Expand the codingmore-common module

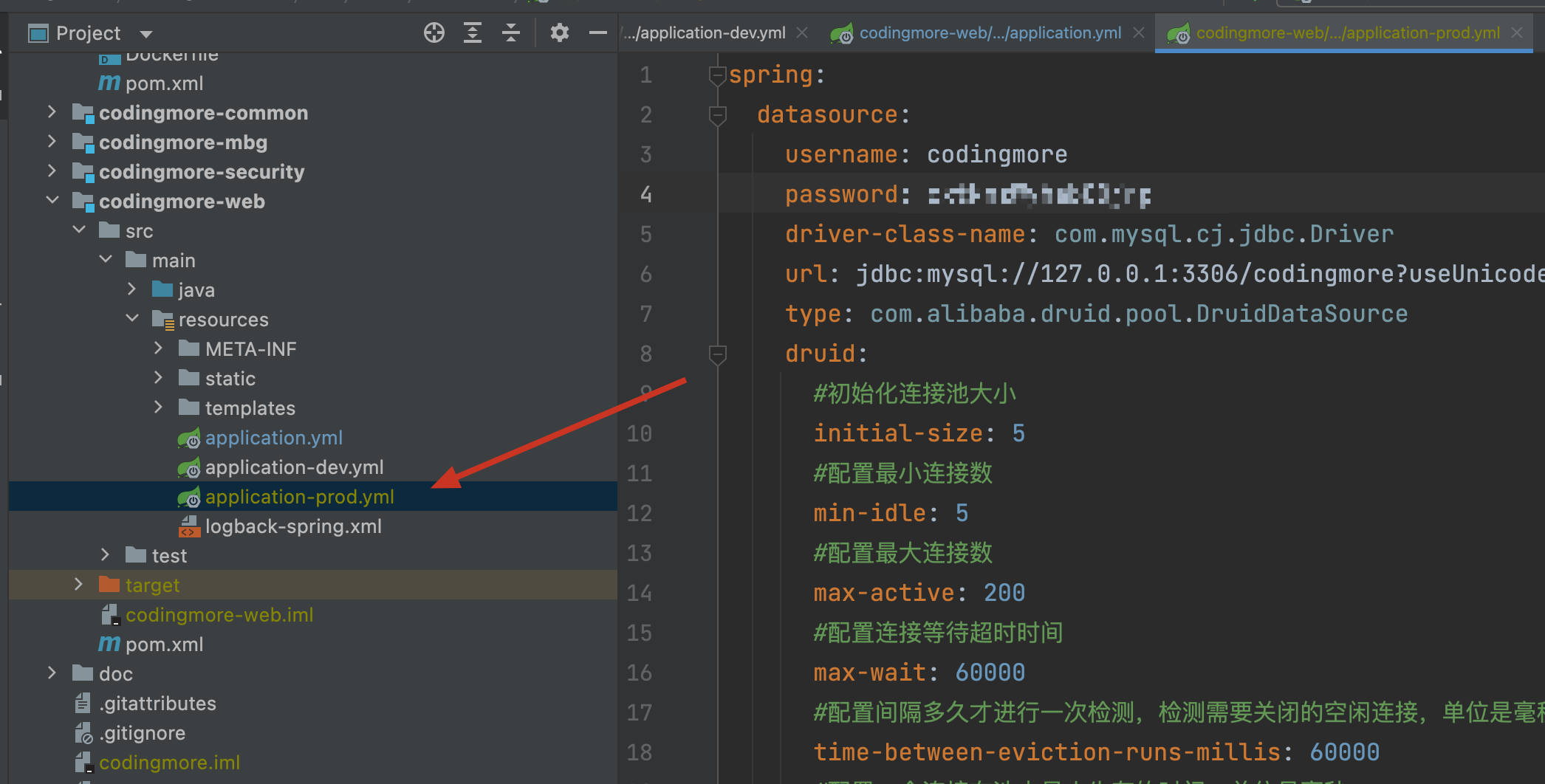52,112
